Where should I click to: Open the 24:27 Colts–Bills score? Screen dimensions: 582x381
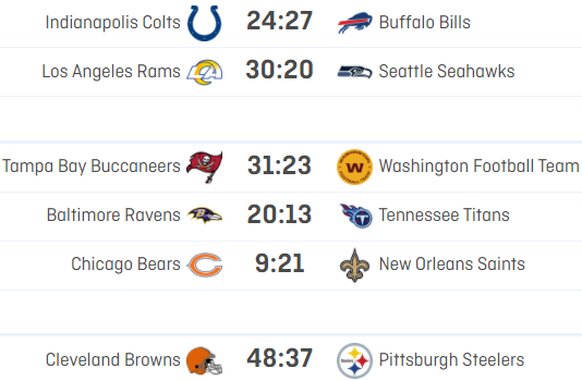tap(279, 21)
